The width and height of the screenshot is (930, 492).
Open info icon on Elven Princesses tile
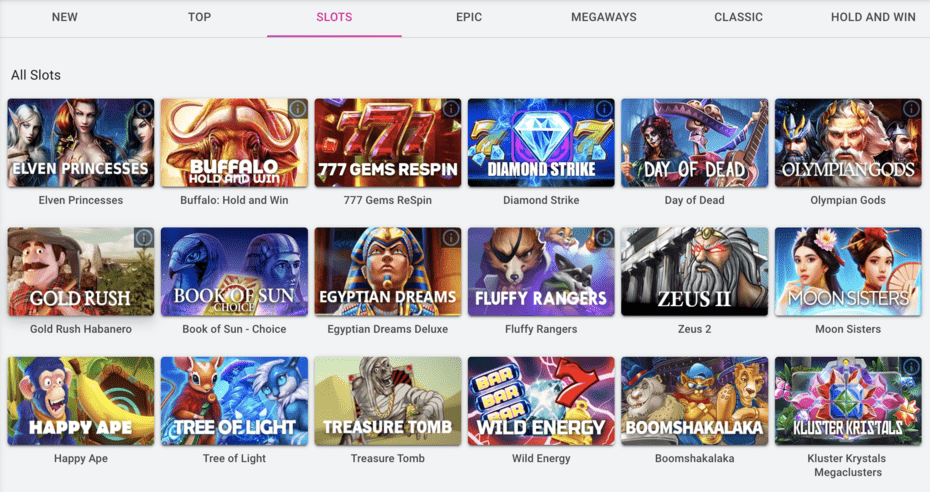click(x=144, y=108)
